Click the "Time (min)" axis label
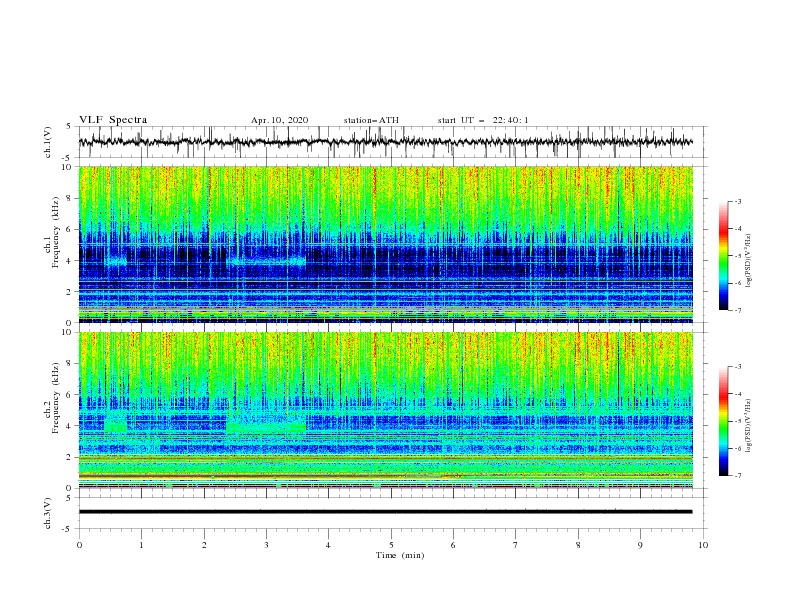The image size is (792, 612). [400, 555]
